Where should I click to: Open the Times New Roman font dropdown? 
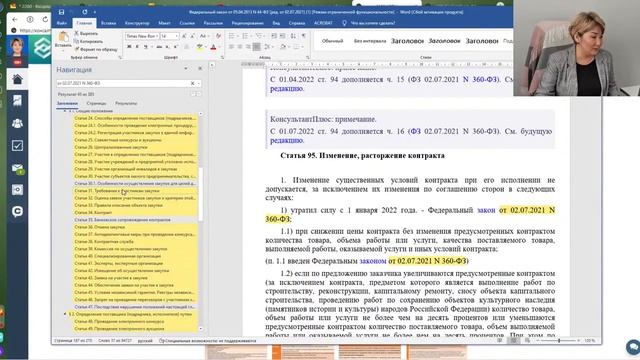pyautogui.click(x=157, y=36)
